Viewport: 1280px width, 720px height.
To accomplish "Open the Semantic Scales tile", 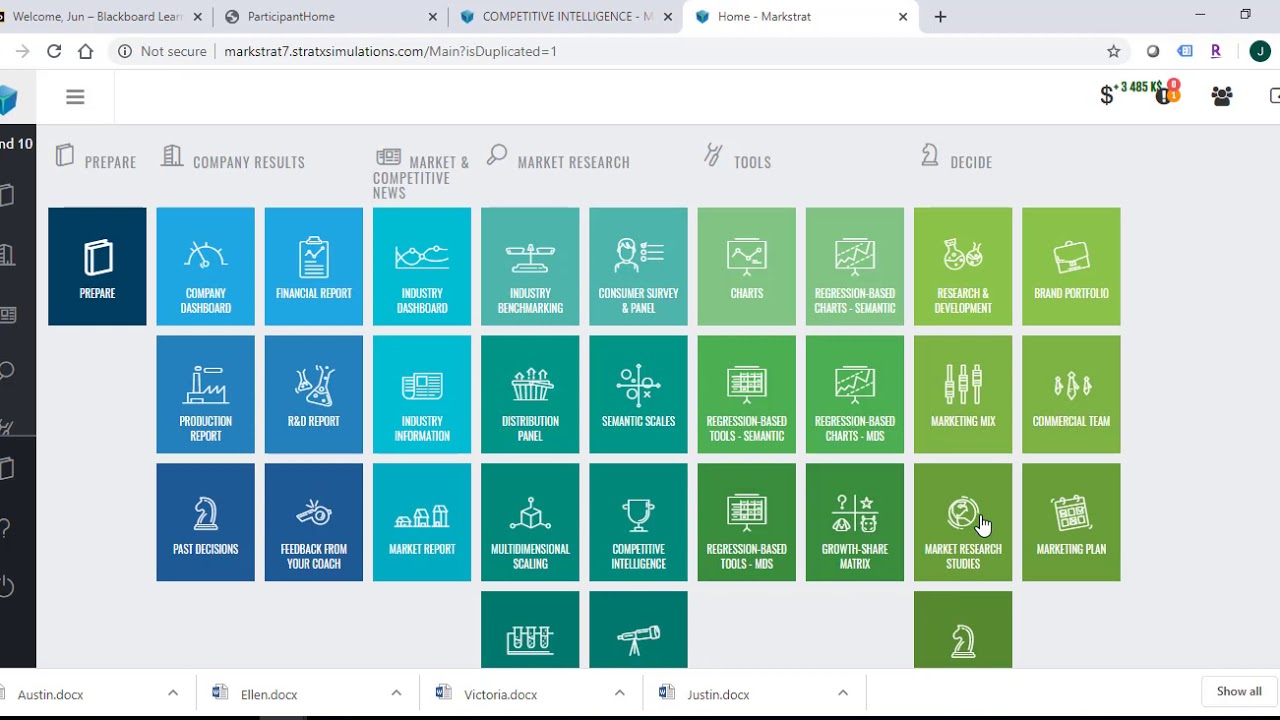I will point(638,394).
